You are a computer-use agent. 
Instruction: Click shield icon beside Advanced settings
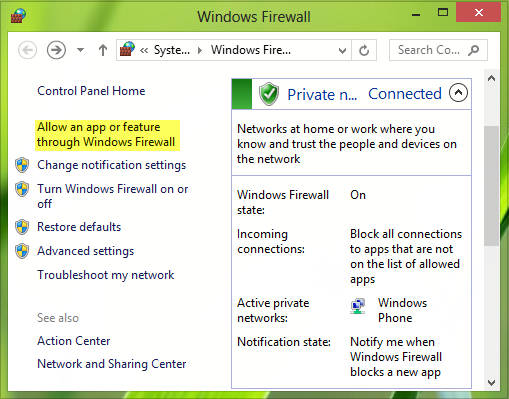[22, 251]
